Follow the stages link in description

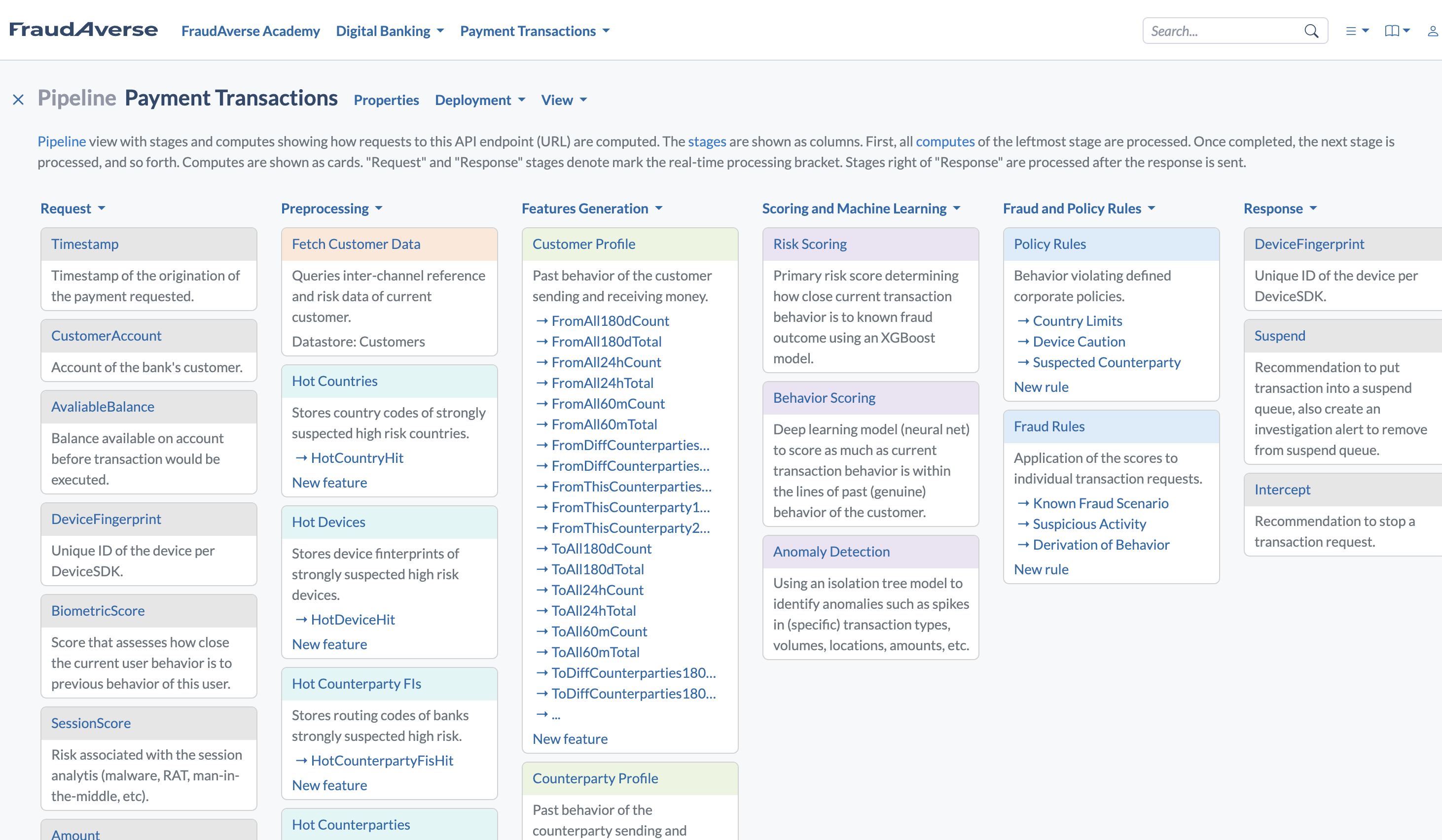coord(707,141)
